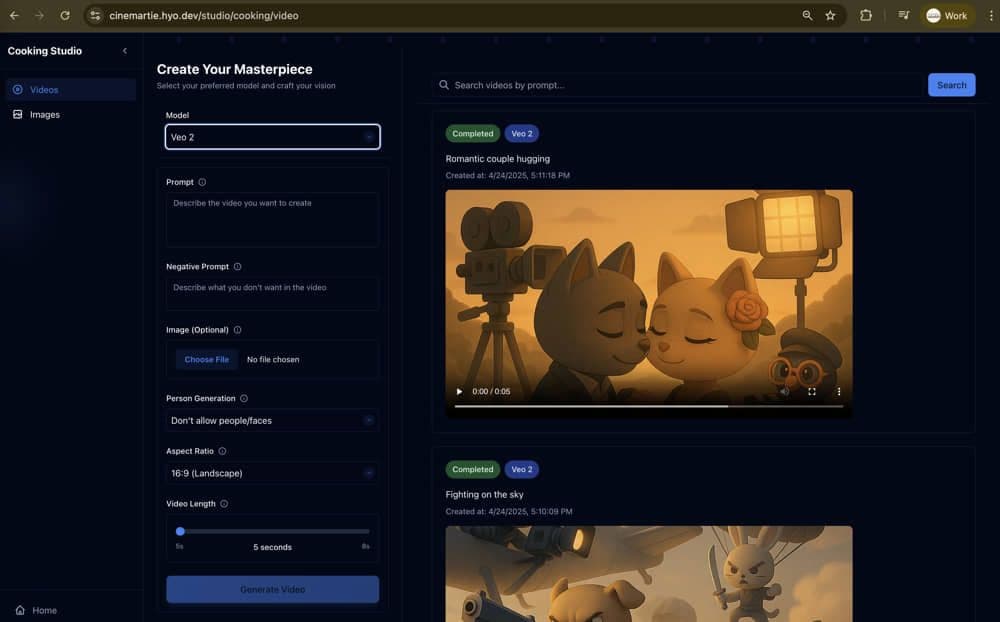Play the Romantic couple hugging video

click(460, 392)
